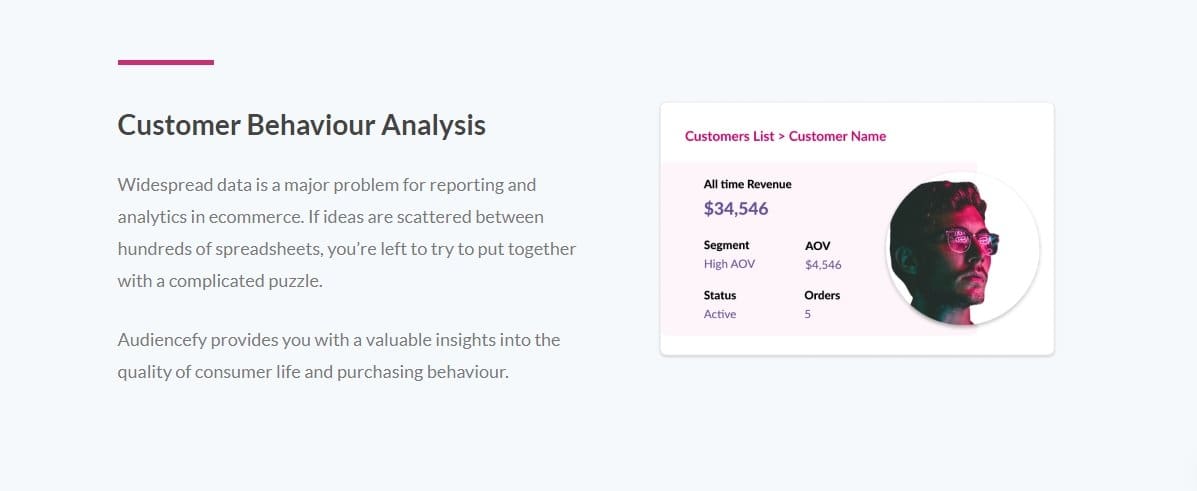Image resolution: width=1197 pixels, height=491 pixels.
Task: Click the Segment field label
Action: click(726, 245)
